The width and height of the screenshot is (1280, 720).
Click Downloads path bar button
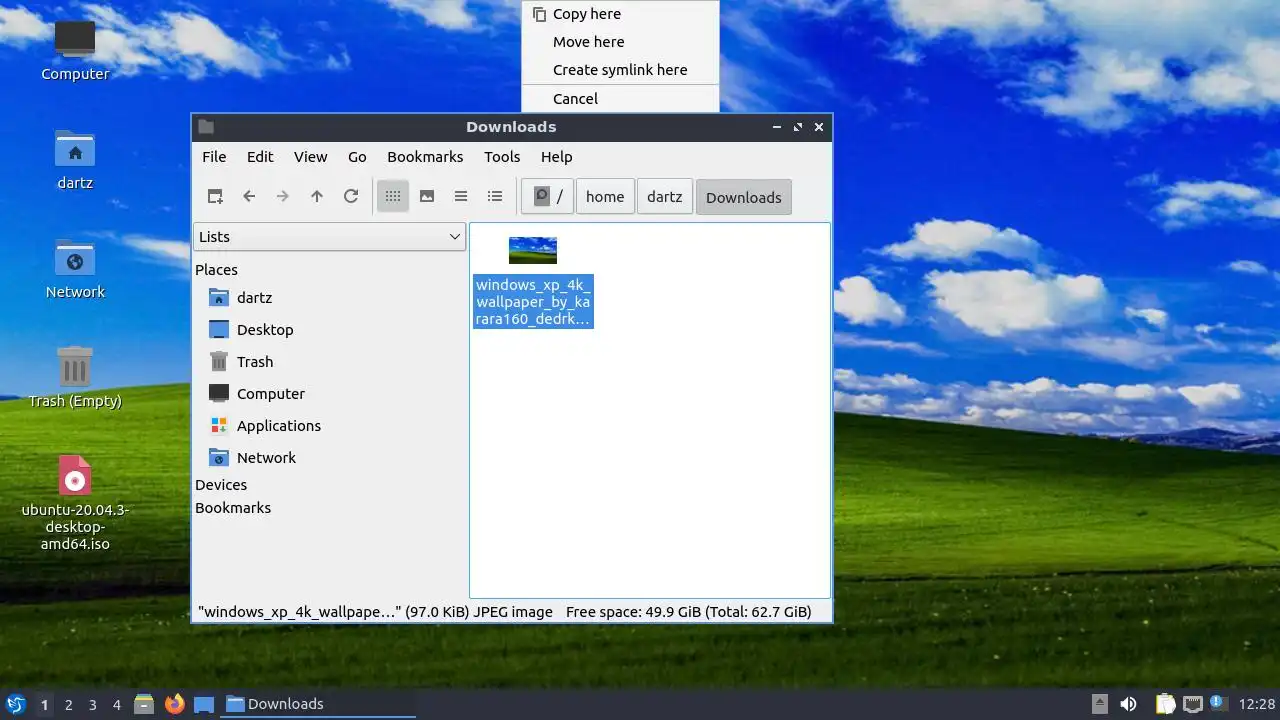tap(744, 197)
